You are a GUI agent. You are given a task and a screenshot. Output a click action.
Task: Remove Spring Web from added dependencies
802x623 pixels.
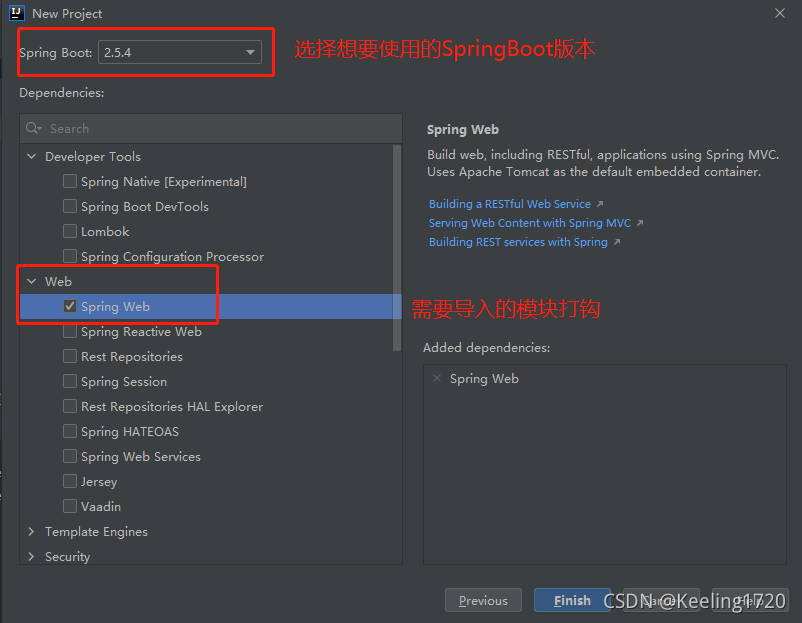click(437, 379)
